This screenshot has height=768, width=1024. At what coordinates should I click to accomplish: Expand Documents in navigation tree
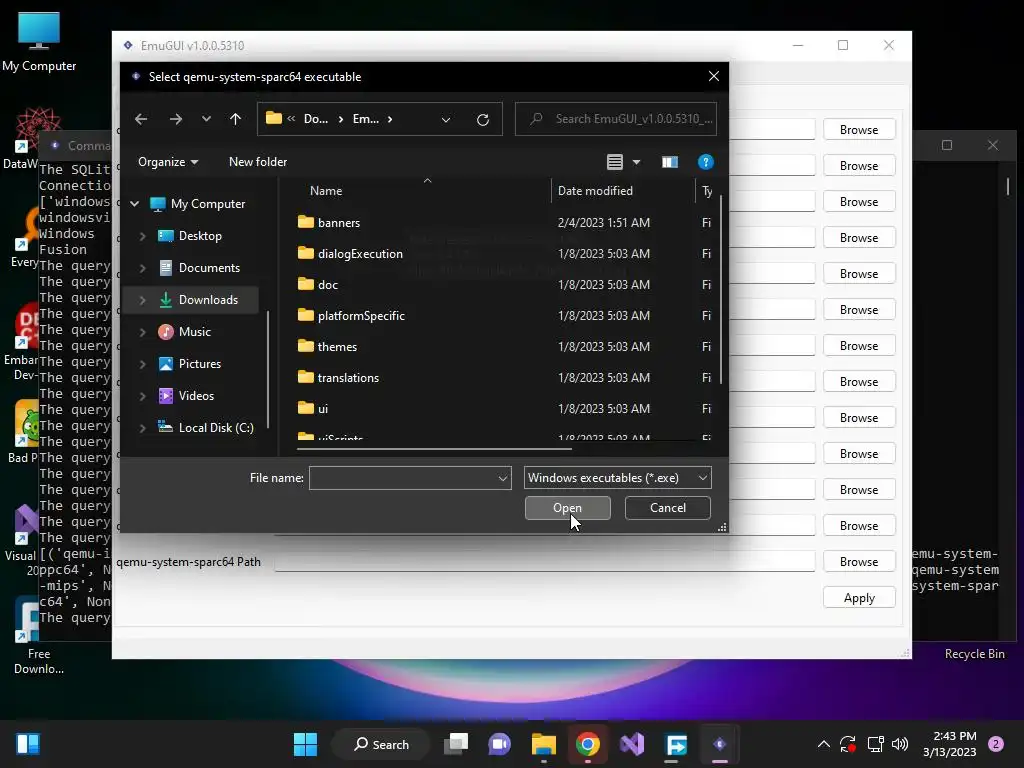(x=142, y=268)
